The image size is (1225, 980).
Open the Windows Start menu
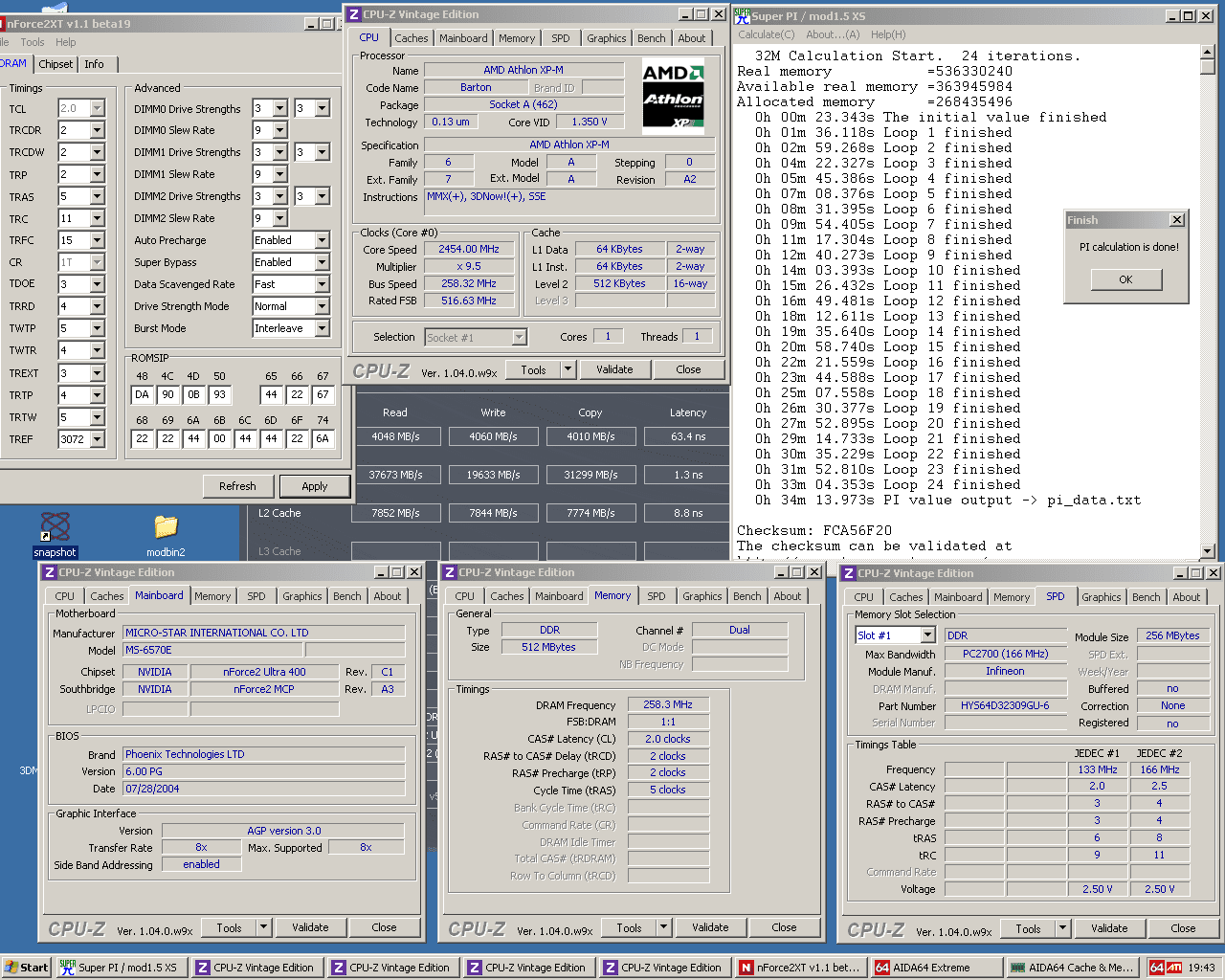pos(26,968)
